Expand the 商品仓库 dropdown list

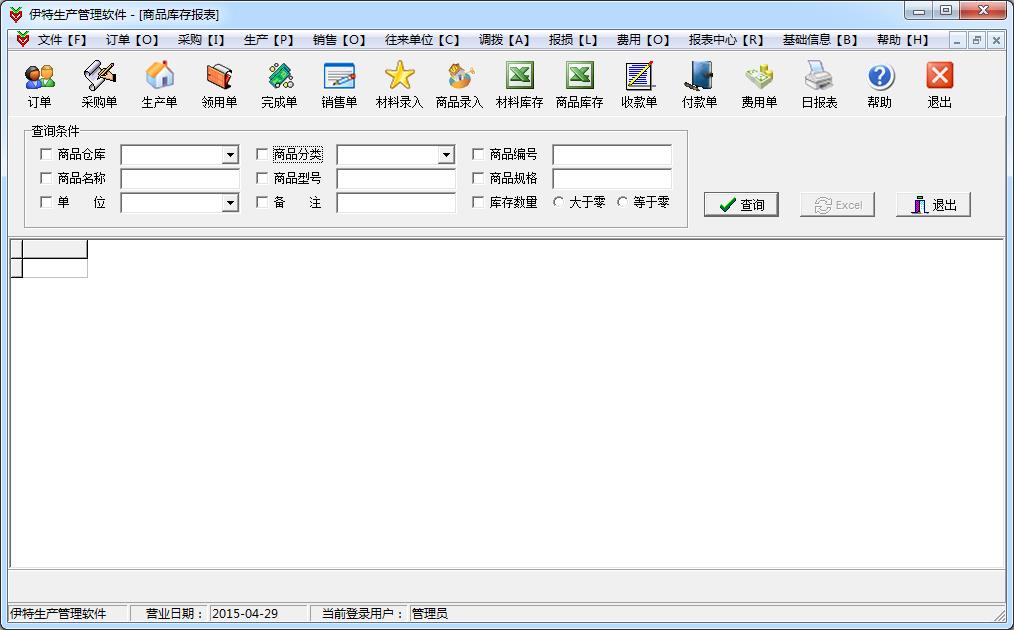pyautogui.click(x=230, y=155)
